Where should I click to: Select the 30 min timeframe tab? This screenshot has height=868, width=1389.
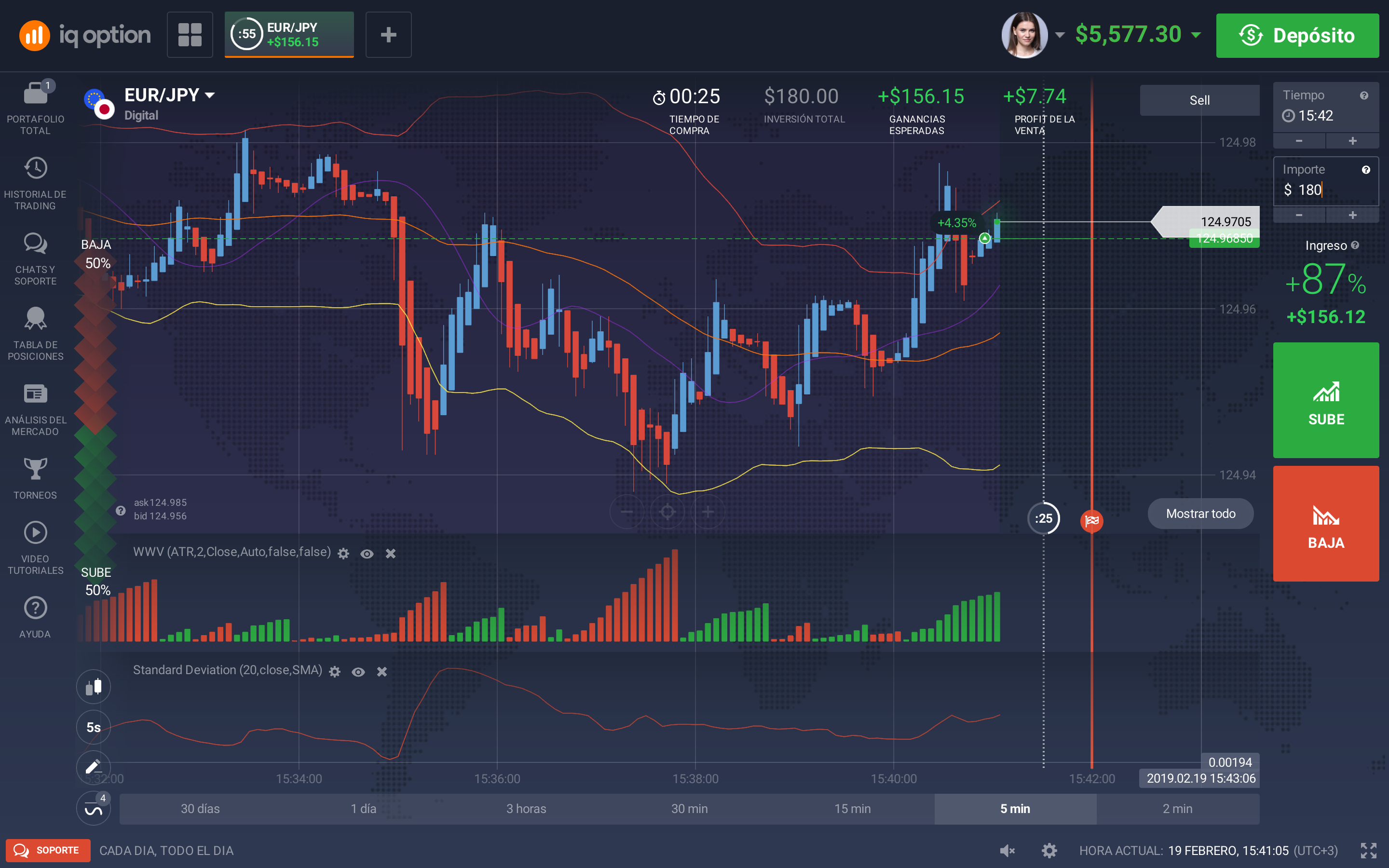689,808
